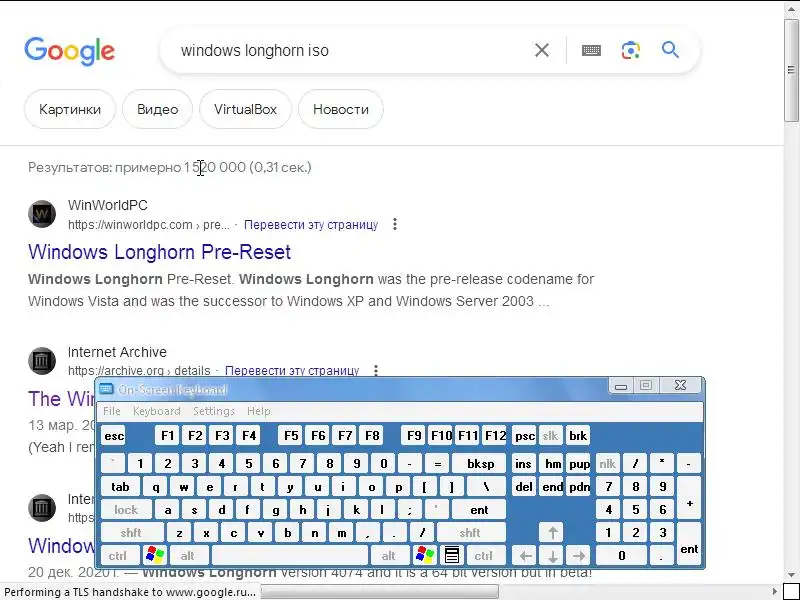Image resolution: width=800 pixels, height=600 pixels.
Task: Submit search with the blue magnifier icon
Action: click(670, 50)
